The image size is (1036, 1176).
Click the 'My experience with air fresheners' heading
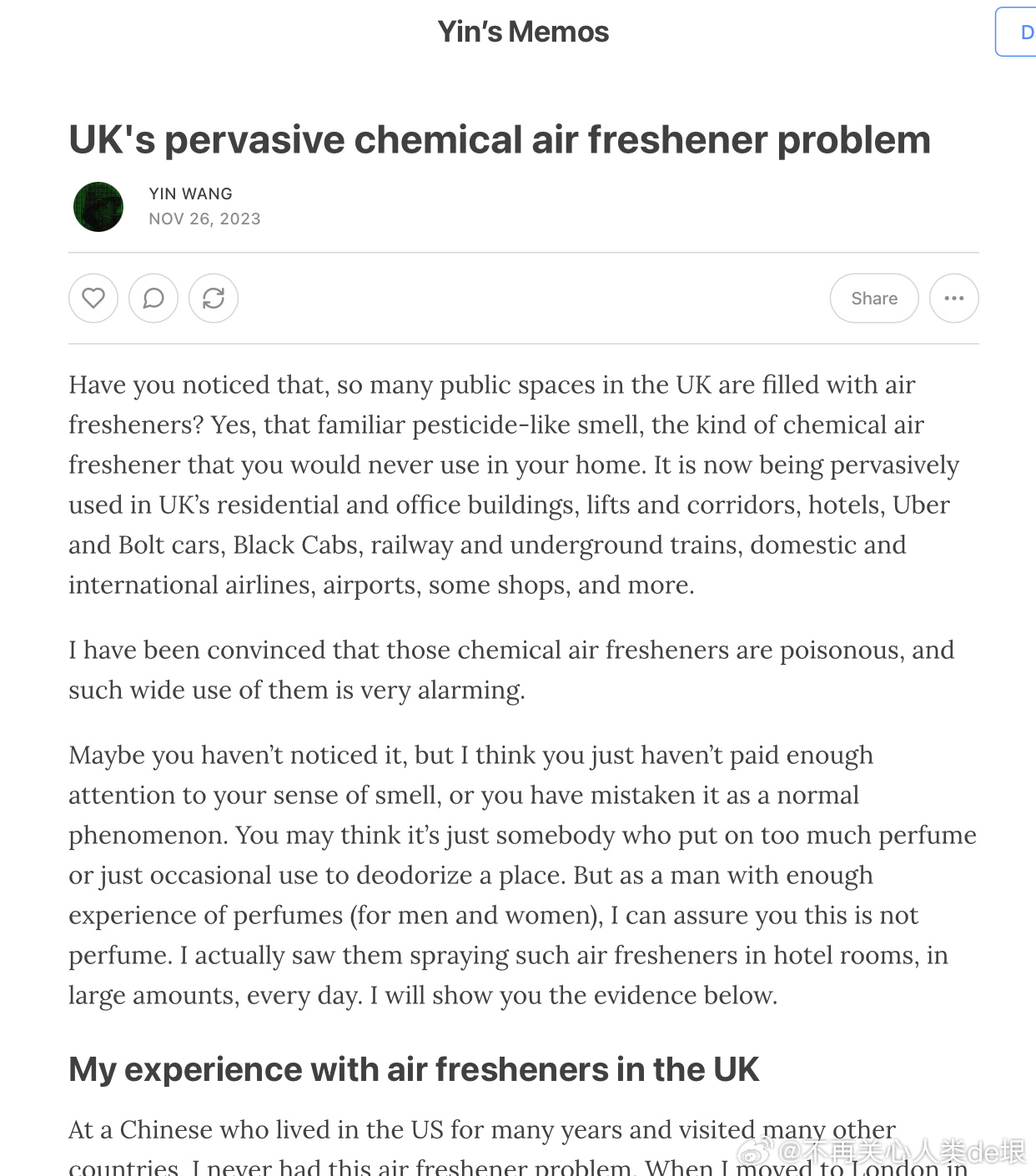pyautogui.click(x=414, y=1069)
